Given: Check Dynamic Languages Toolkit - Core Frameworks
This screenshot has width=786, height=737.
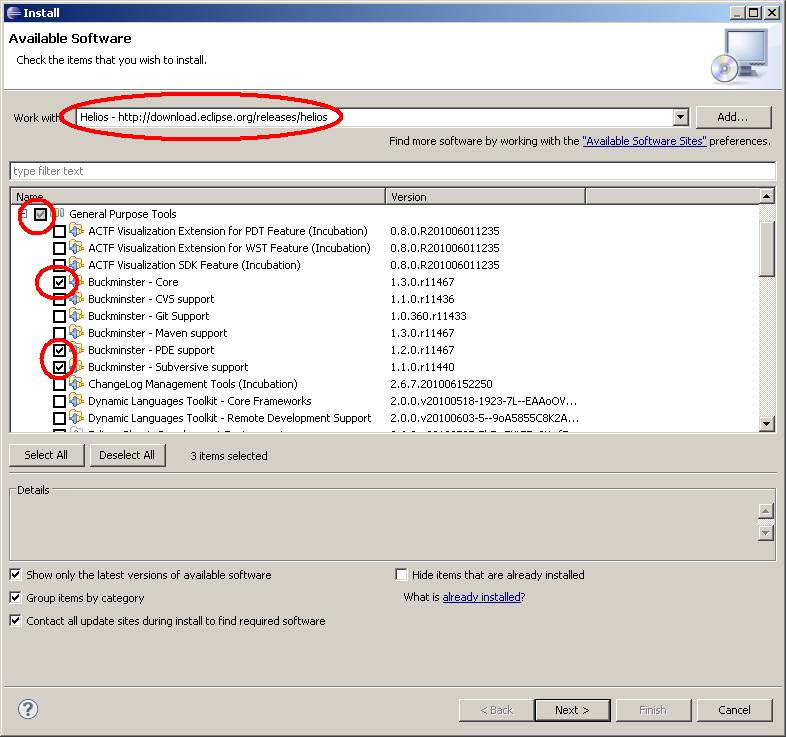Looking at the screenshot, I should point(59,402).
